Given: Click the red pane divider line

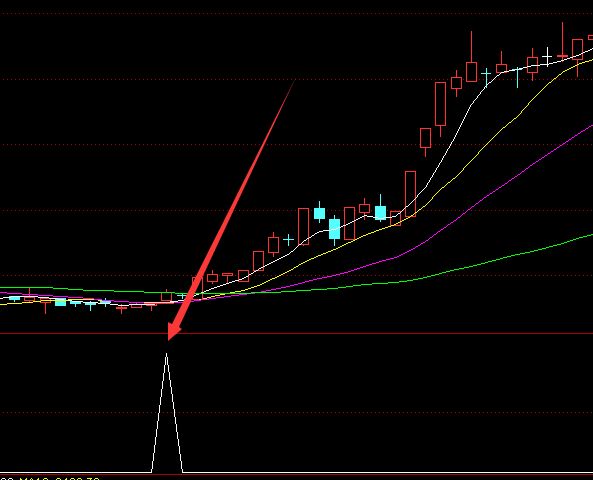Looking at the screenshot, I should 296,333.
